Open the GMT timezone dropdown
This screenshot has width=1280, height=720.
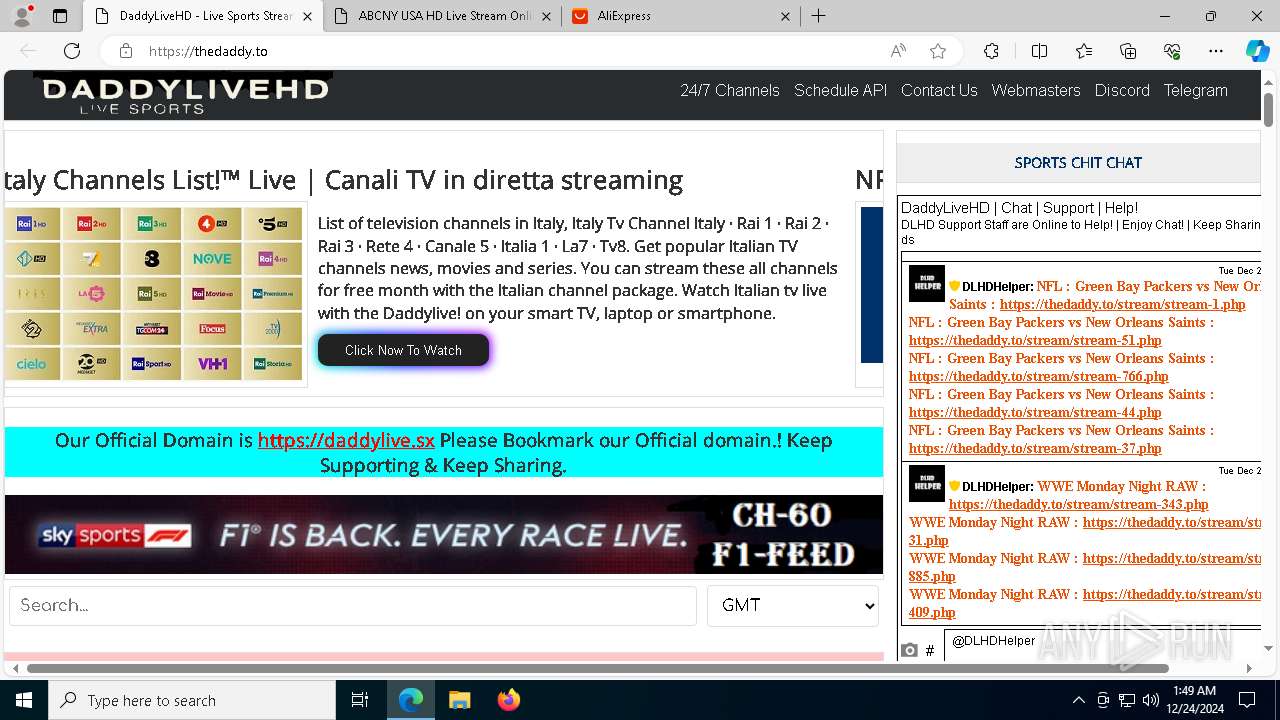click(793, 605)
